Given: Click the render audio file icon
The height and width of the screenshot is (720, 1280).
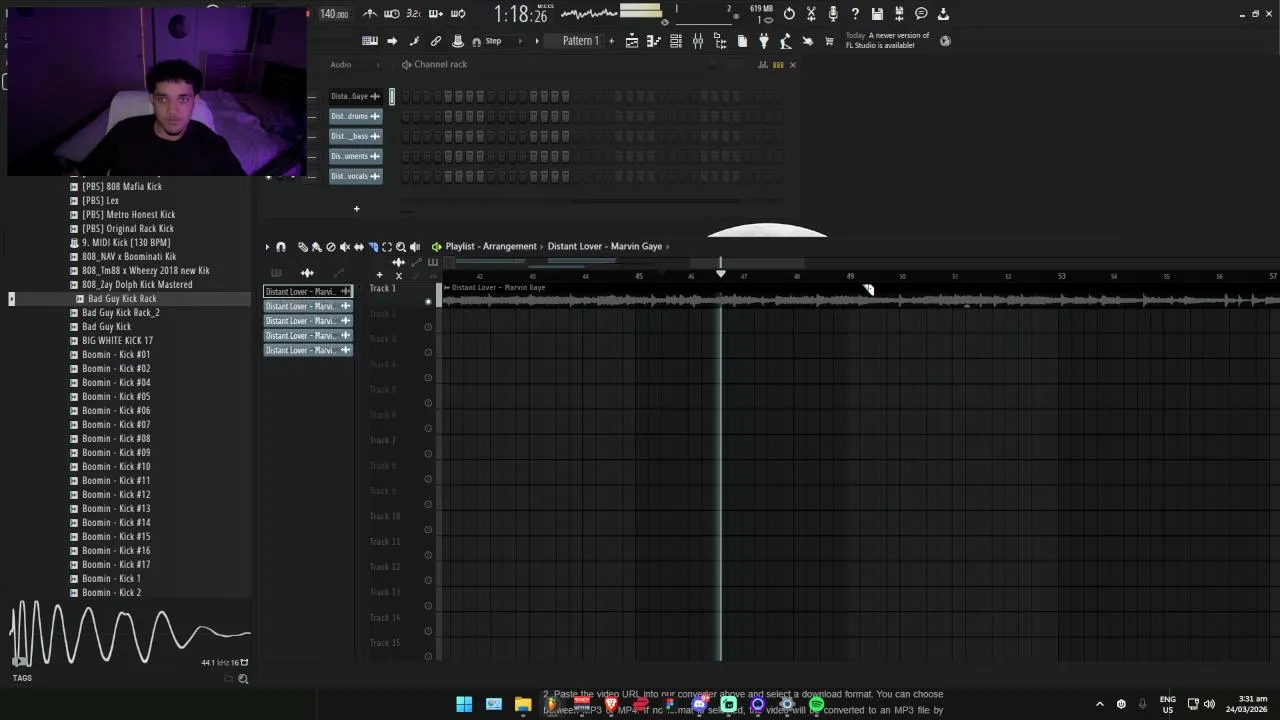Looking at the screenshot, I should [x=899, y=14].
